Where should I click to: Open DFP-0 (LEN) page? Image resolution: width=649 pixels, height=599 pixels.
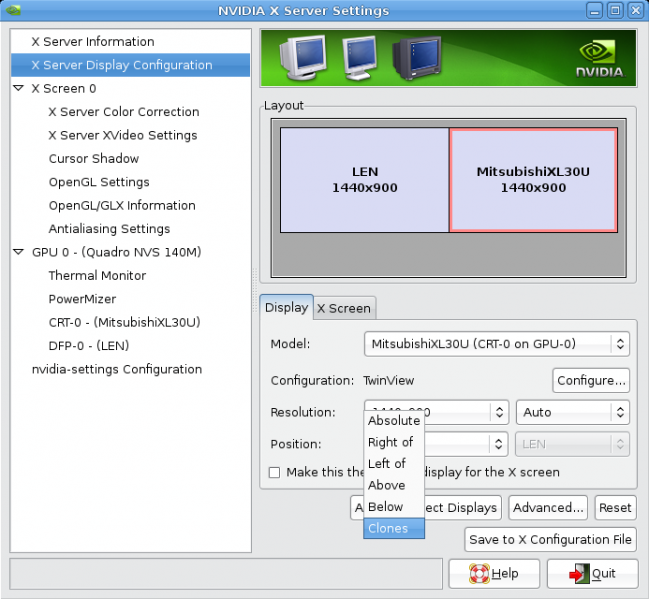pos(89,346)
